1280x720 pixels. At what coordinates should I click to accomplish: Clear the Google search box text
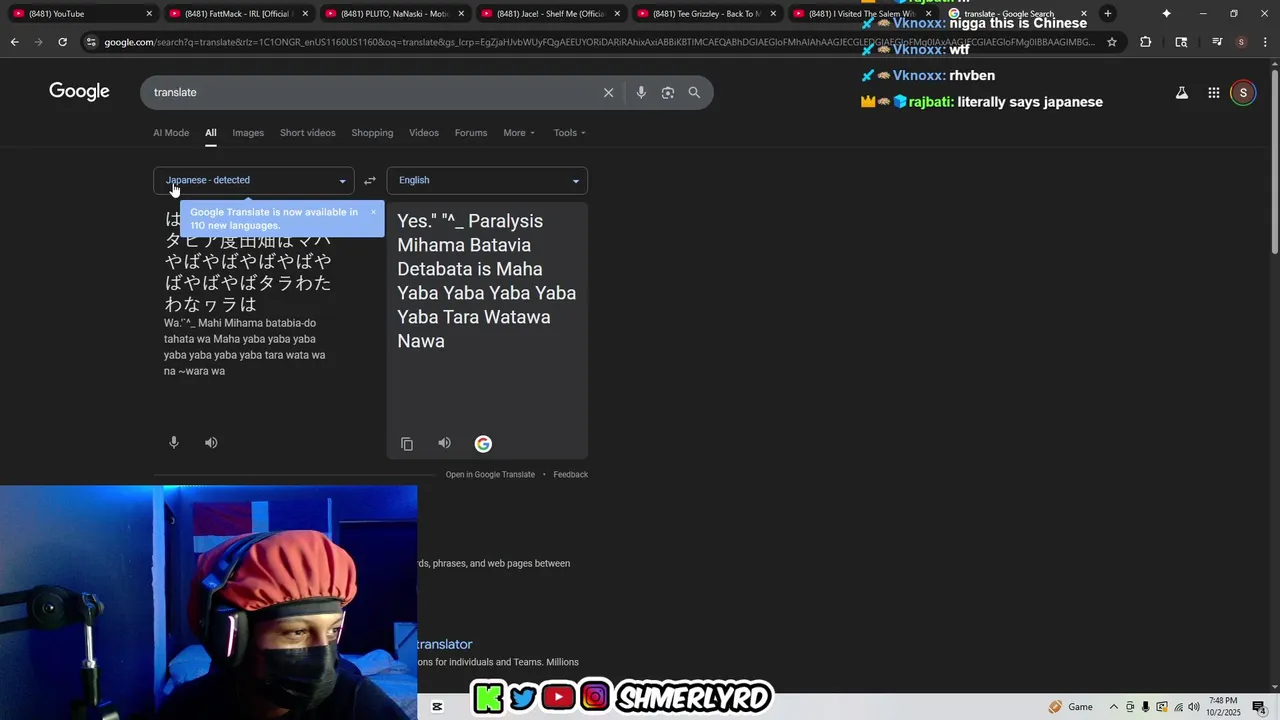(x=608, y=92)
